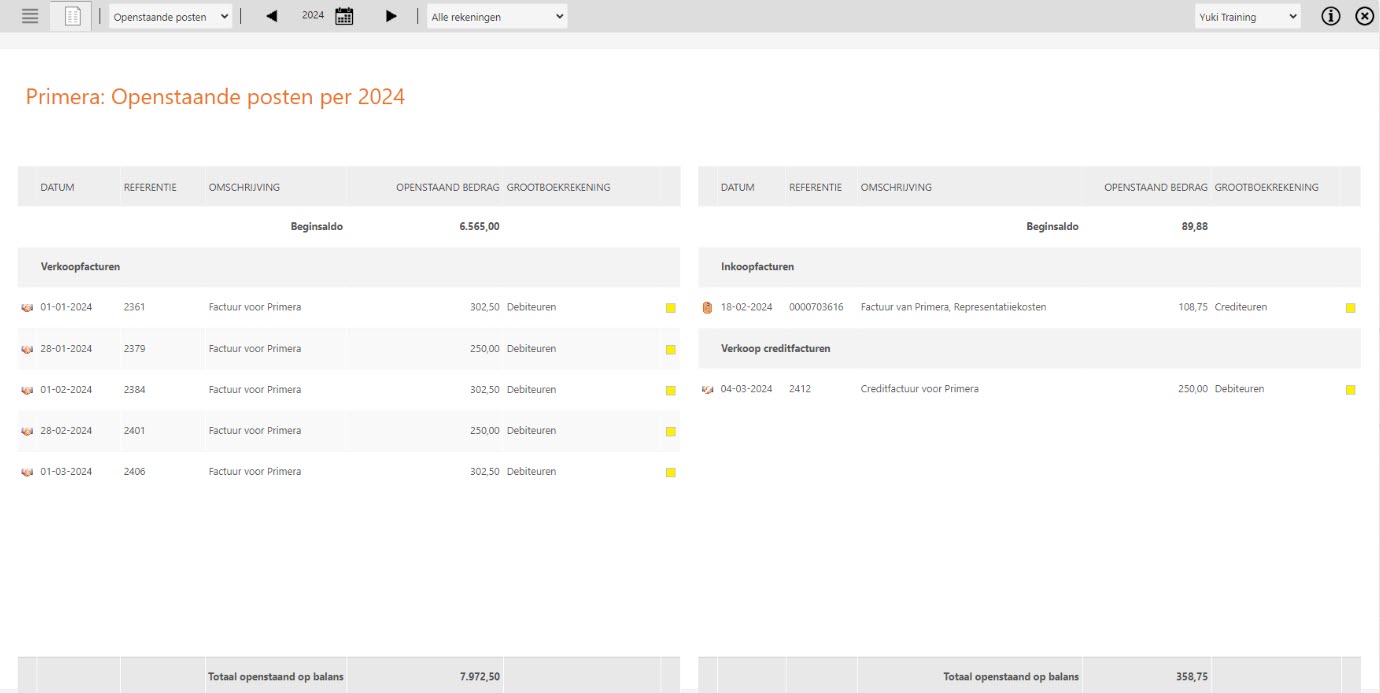This screenshot has height=693, width=1380.
Task: Sort right table by GROOTBOEKREKENING header
Action: tap(1266, 187)
